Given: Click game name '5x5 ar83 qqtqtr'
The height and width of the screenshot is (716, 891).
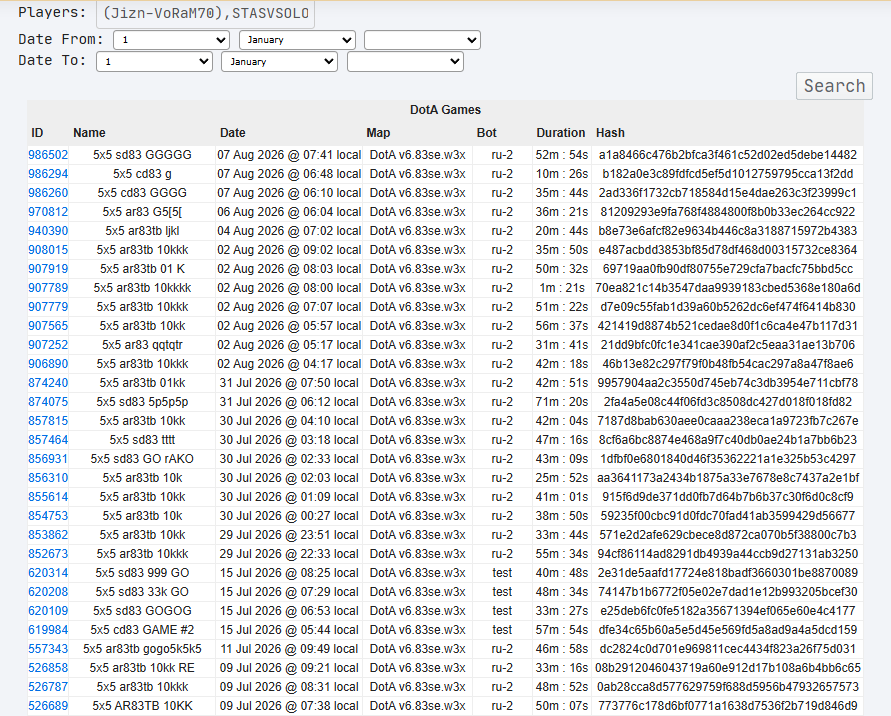Looking at the screenshot, I should 142,345.
